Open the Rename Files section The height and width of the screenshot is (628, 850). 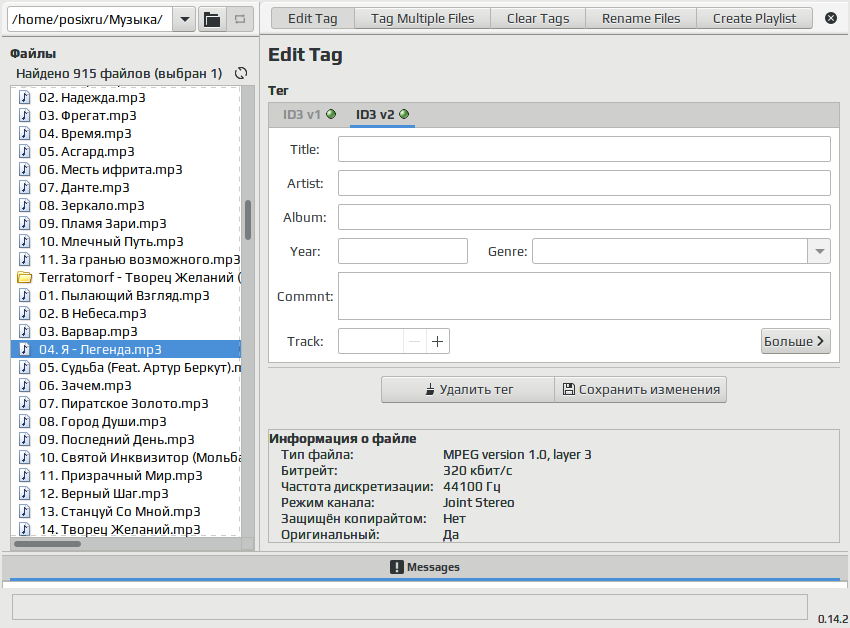point(641,18)
